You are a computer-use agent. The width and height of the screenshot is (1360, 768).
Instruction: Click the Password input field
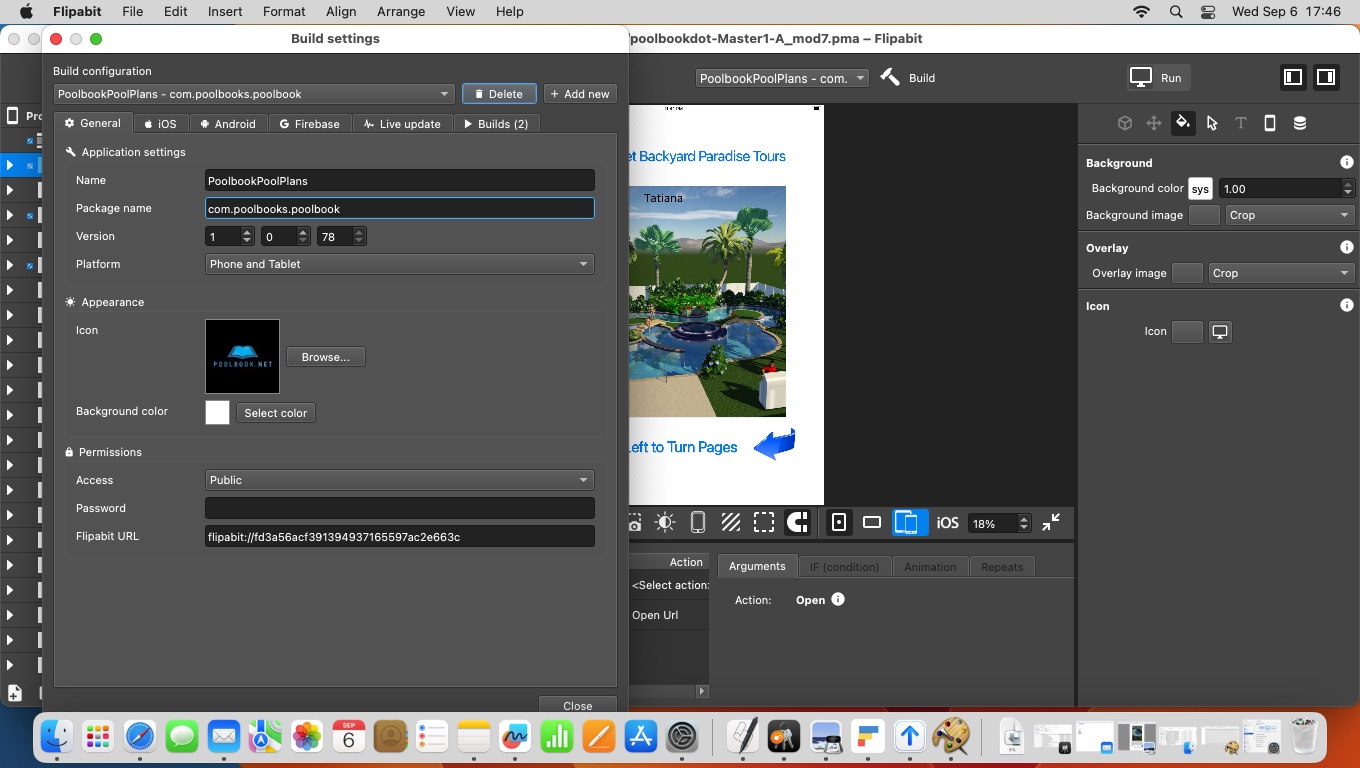399,508
